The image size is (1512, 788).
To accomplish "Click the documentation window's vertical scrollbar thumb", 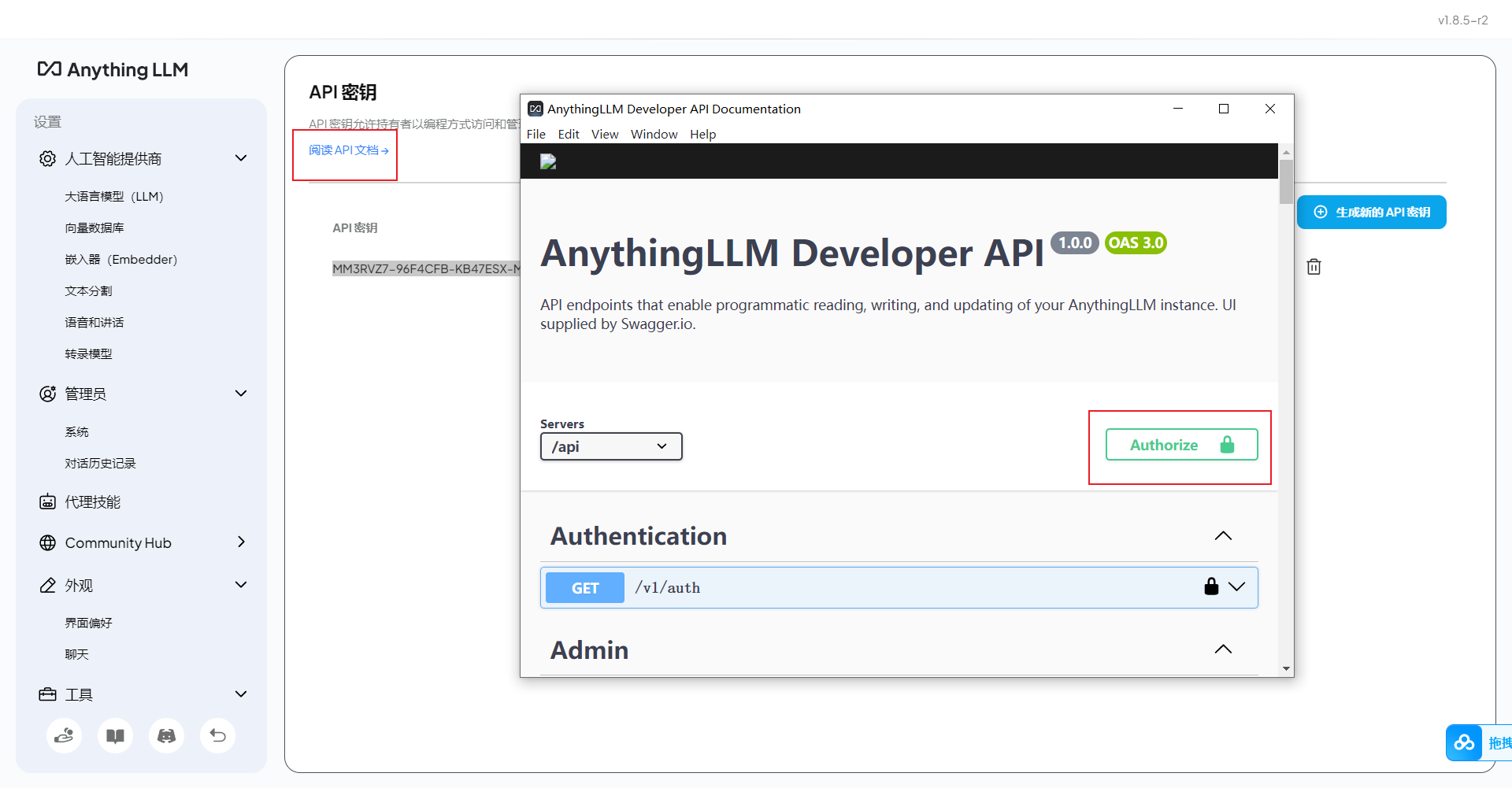I will click(1286, 182).
